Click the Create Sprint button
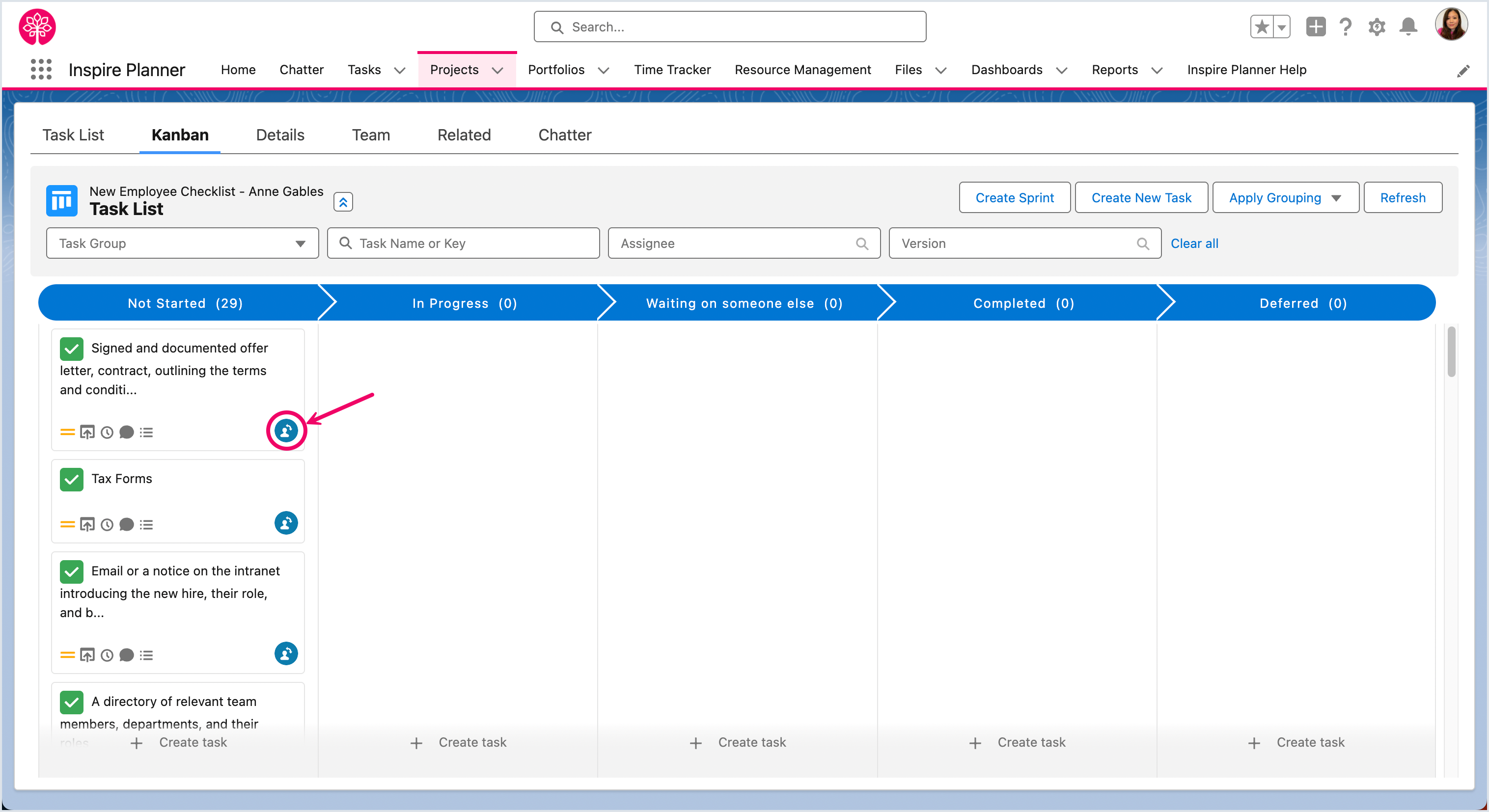1489x812 pixels. (x=1015, y=198)
